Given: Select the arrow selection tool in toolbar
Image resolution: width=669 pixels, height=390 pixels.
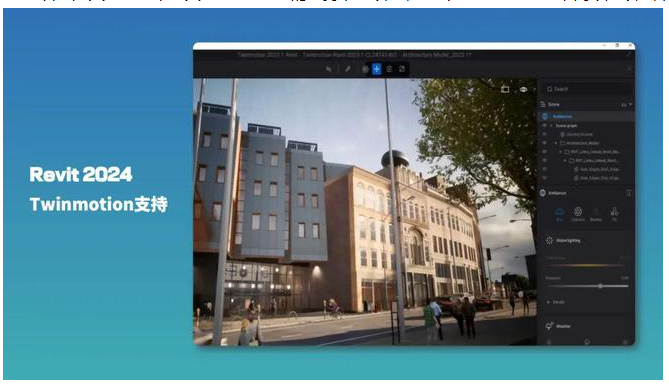Looking at the screenshot, I should [329, 69].
